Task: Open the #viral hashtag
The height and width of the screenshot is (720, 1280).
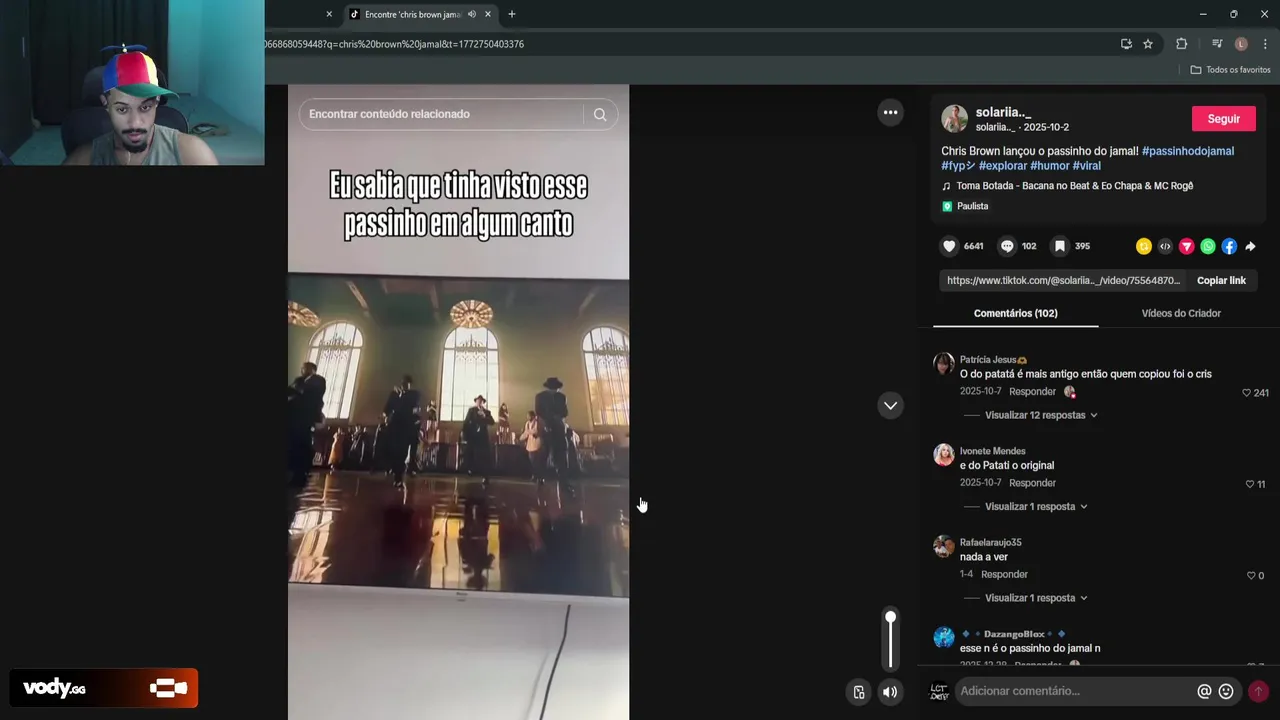Action: 1086,166
